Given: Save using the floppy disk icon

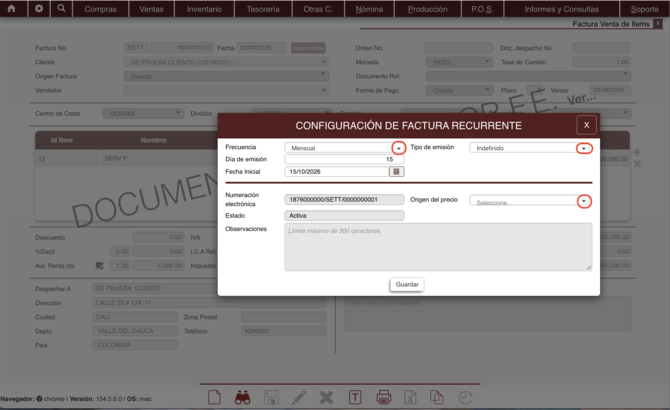Looking at the screenshot, I should (x=271, y=397).
